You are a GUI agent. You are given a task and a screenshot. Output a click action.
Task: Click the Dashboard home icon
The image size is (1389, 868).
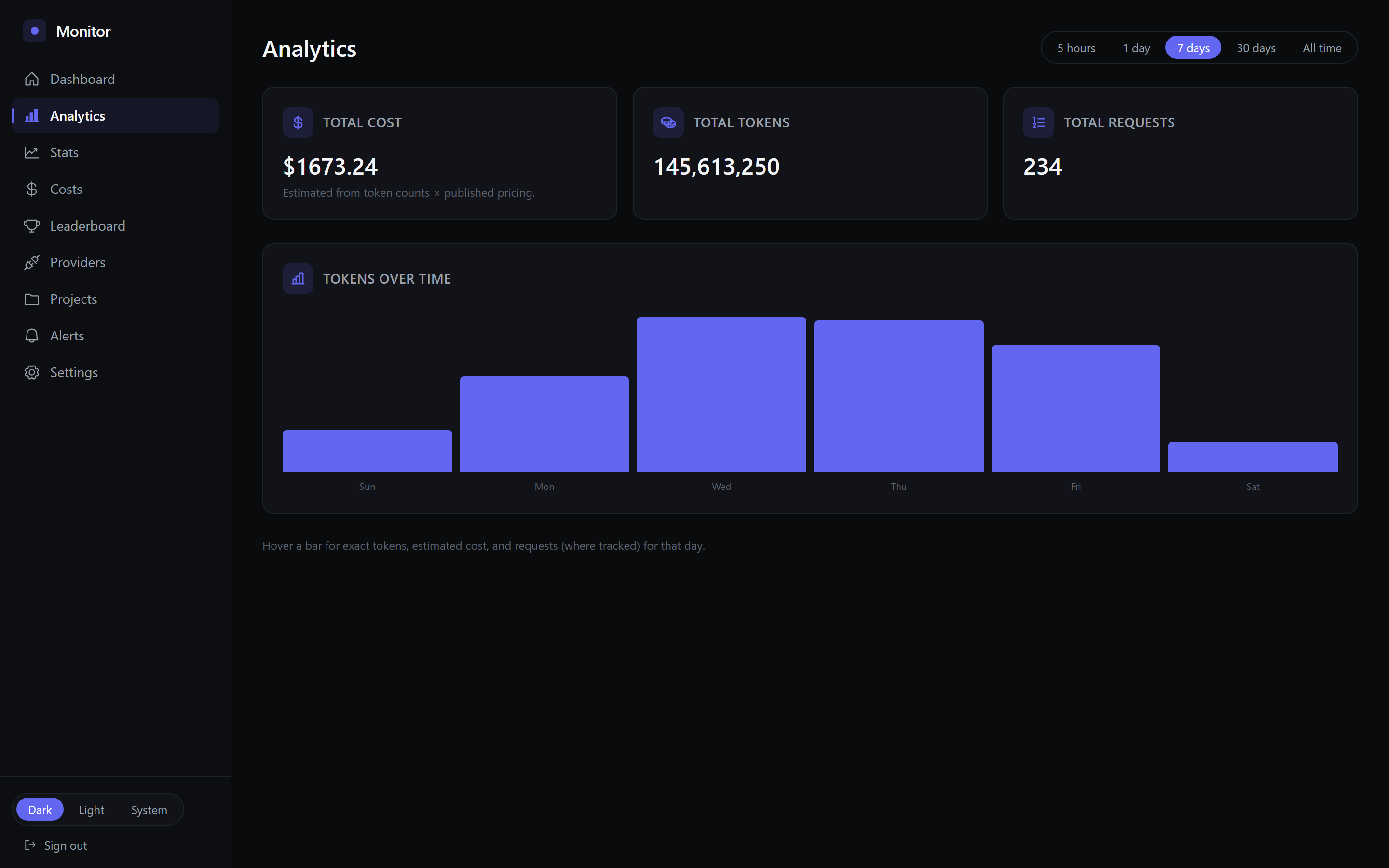31,79
